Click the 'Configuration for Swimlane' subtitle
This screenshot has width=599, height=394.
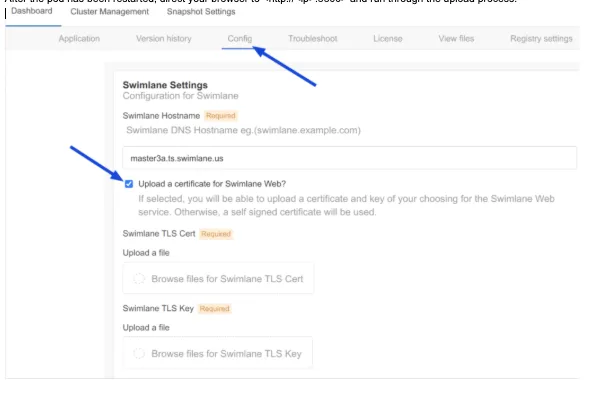pyautogui.click(x=180, y=96)
